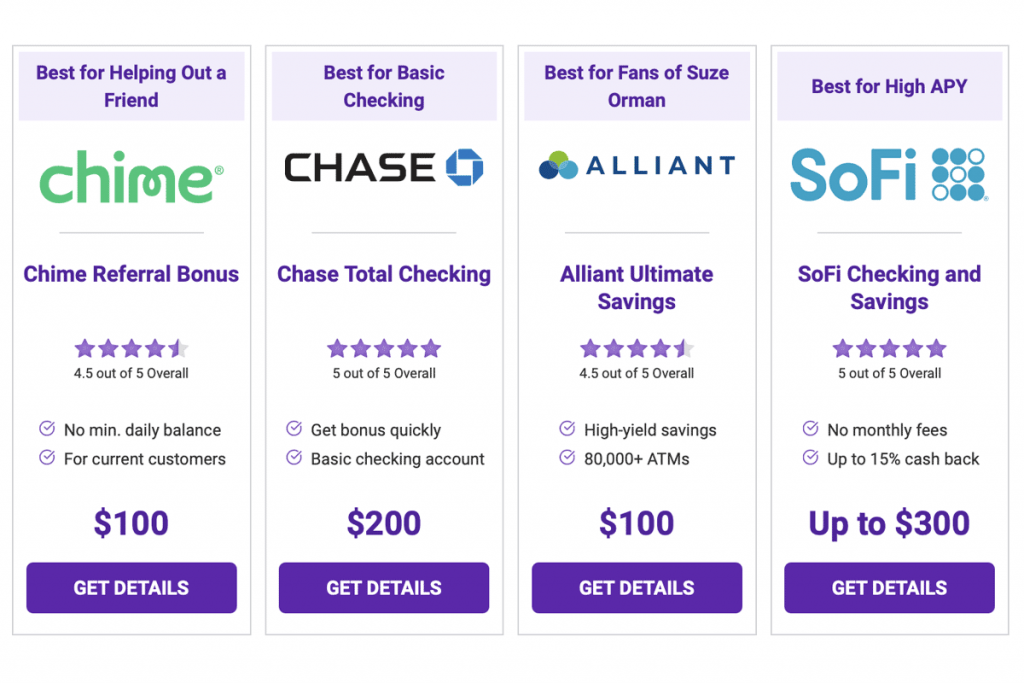Select the 'Best for High APY' banner
Viewport: 1024px width, 683px height.
(x=889, y=86)
